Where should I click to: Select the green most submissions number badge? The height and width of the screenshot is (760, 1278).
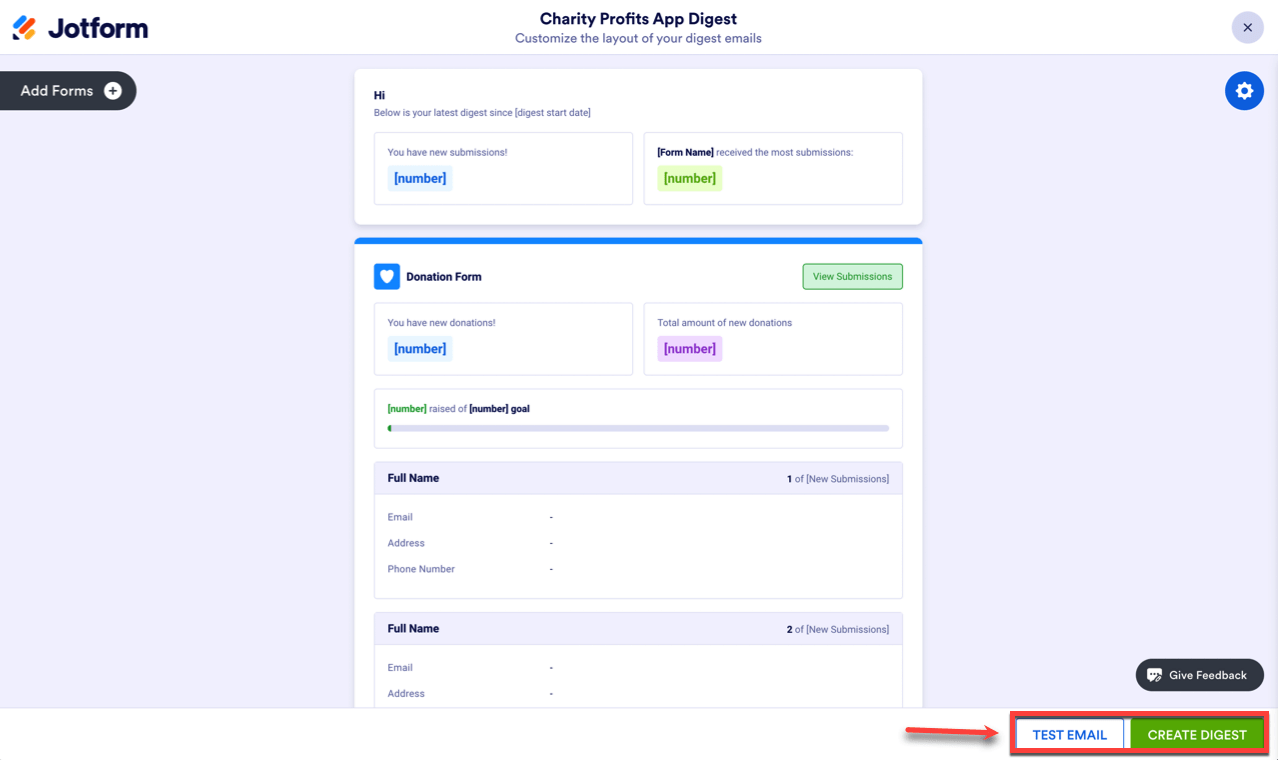690,179
